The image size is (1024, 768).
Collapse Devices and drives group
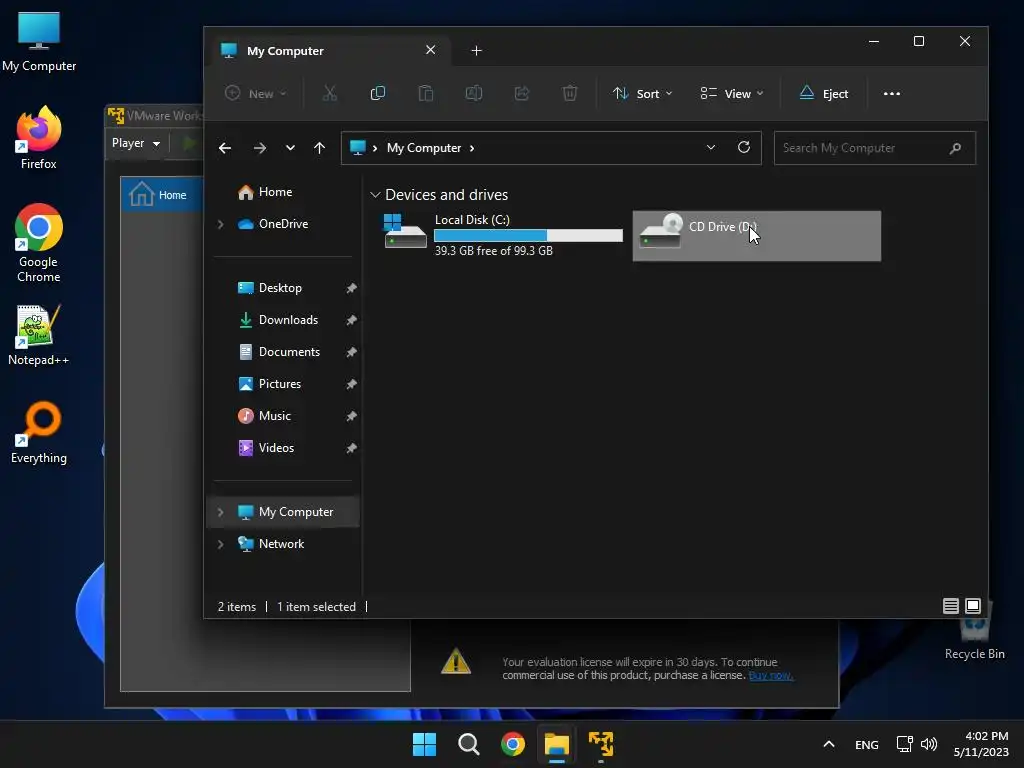375,195
